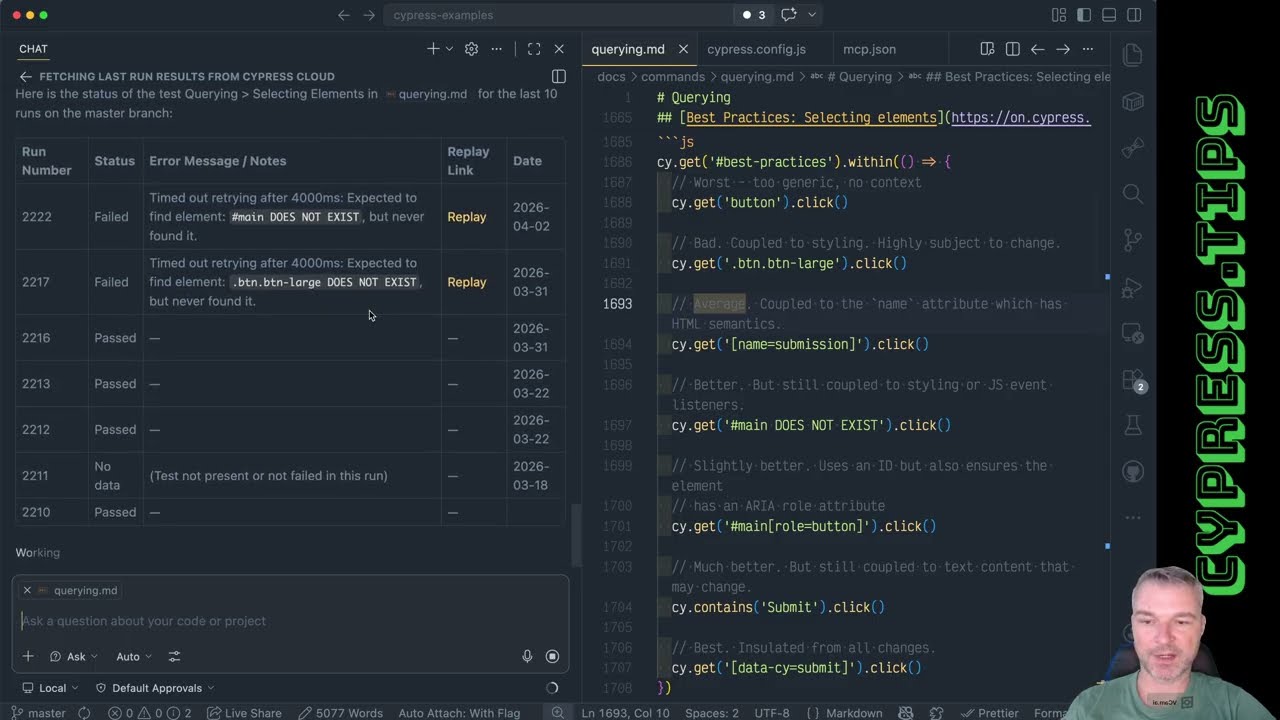Focus the 'Ask a question about your code' input

coord(290,621)
